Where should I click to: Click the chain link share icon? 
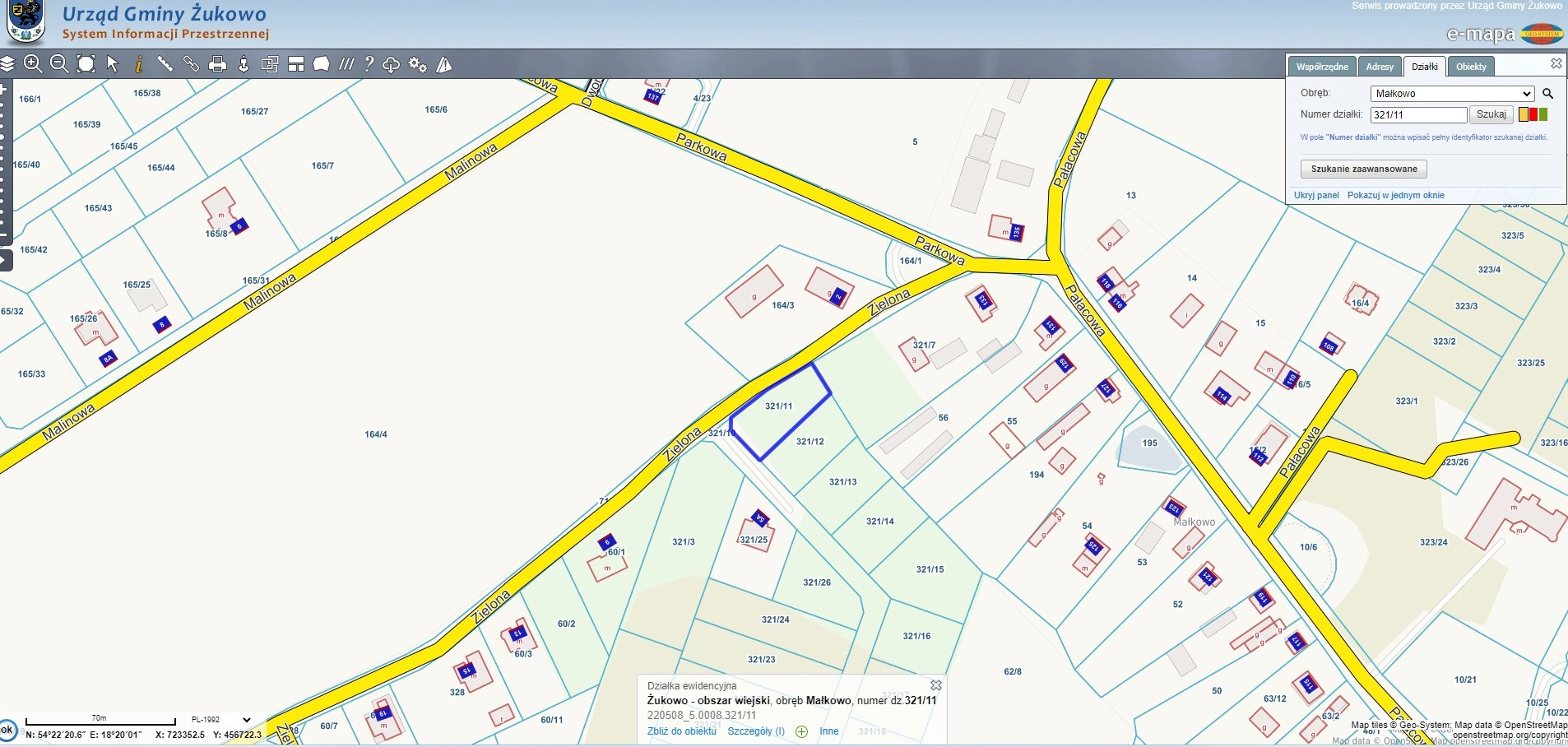(192, 64)
